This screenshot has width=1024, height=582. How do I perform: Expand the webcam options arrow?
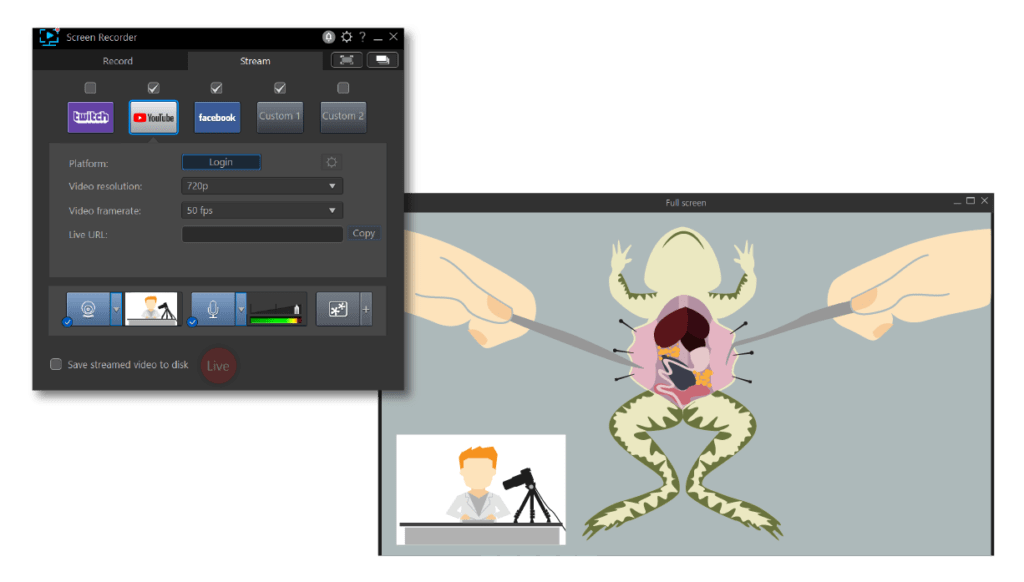tap(116, 309)
